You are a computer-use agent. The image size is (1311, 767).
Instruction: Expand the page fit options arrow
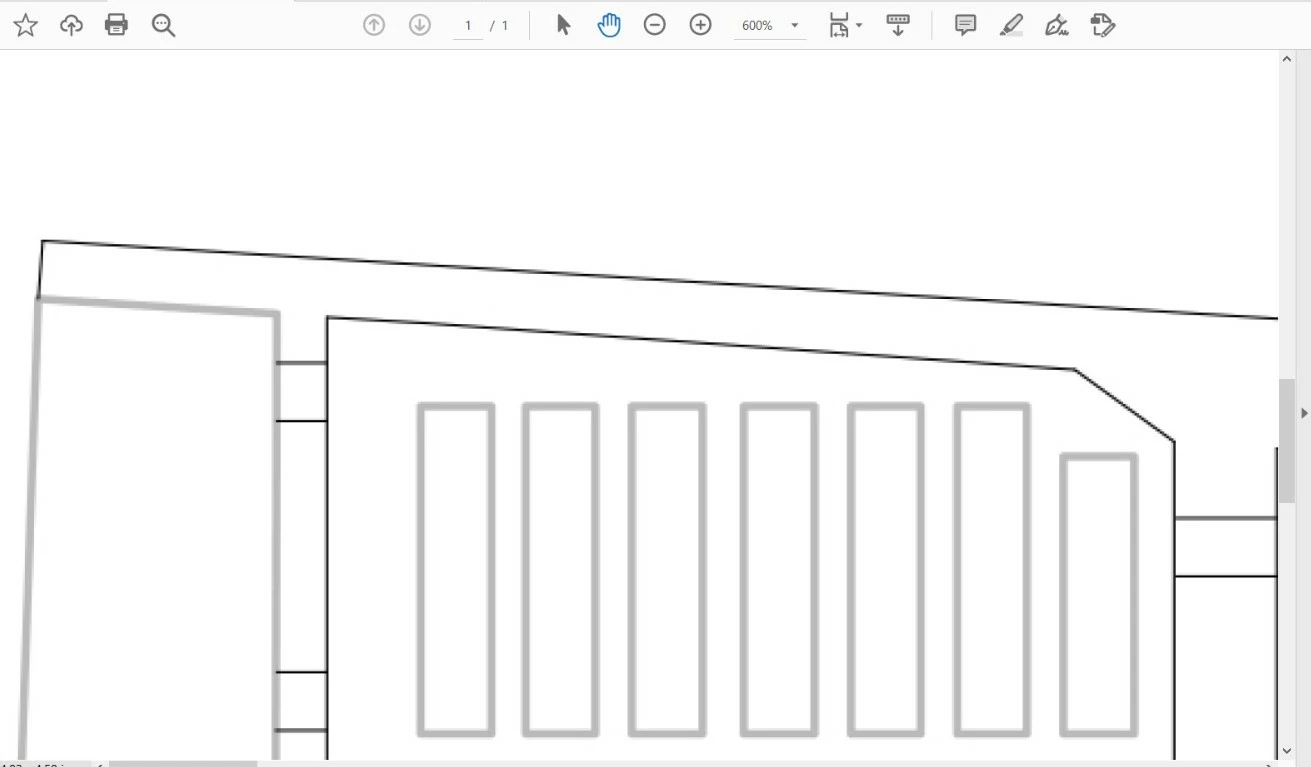point(859,25)
